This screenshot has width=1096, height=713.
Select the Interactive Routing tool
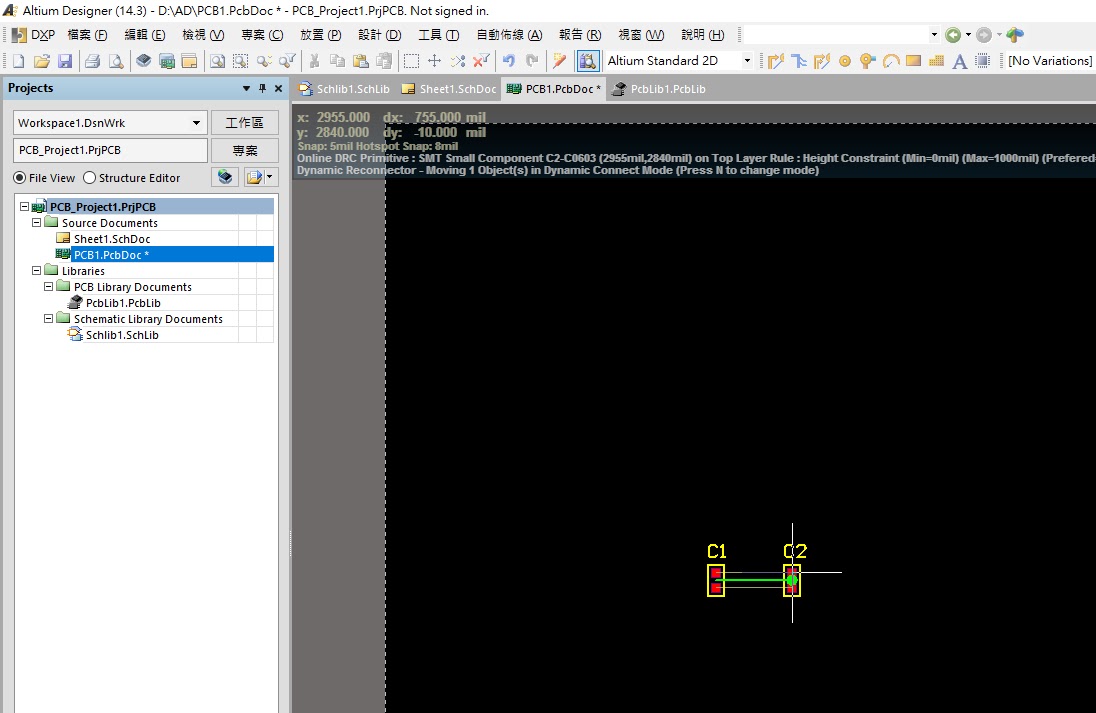tap(775, 61)
